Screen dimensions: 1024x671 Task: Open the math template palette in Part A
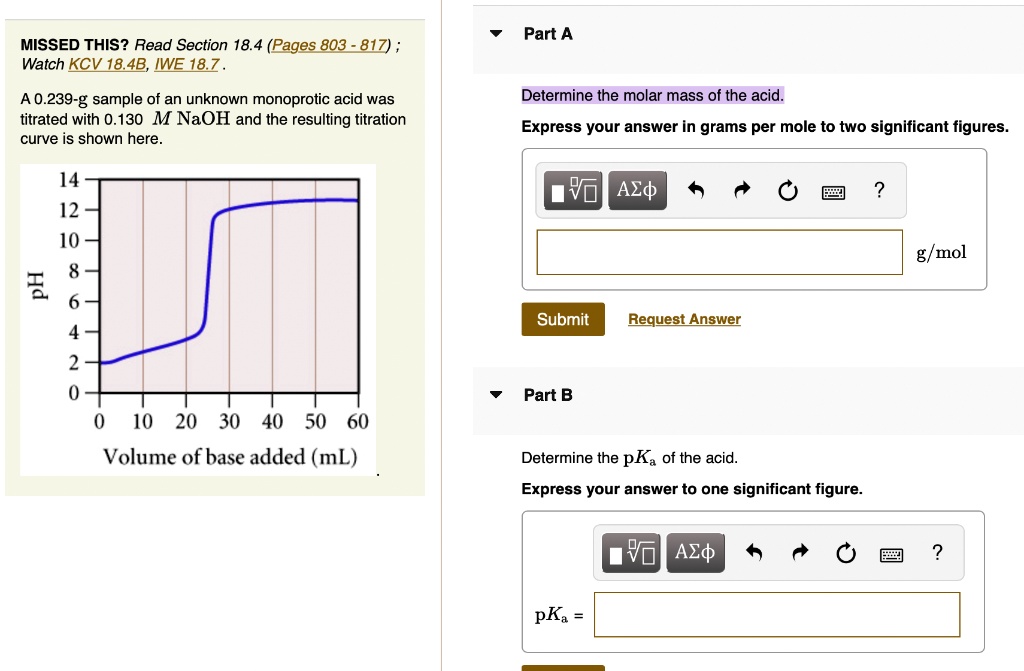tap(572, 190)
